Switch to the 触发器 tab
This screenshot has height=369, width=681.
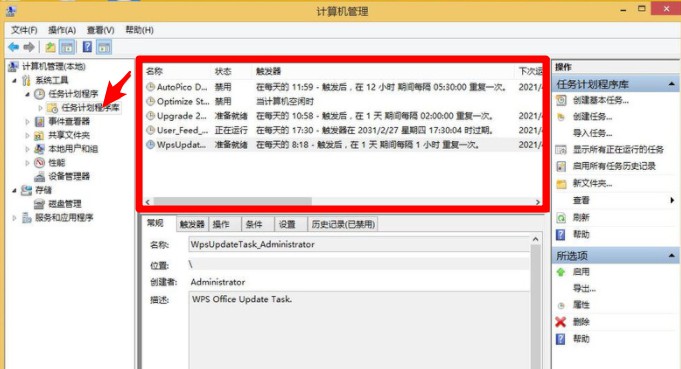pos(192,224)
